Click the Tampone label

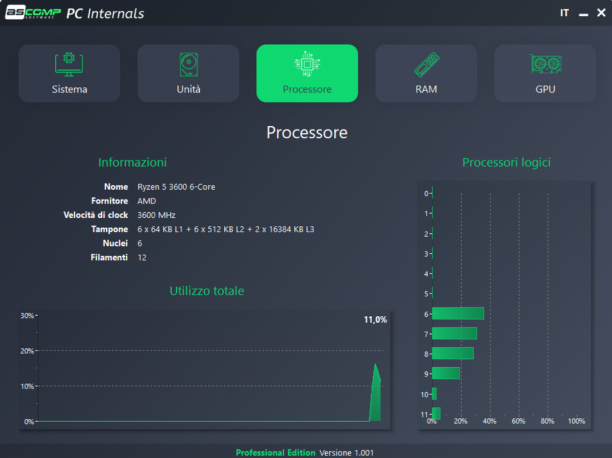click(x=110, y=229)
